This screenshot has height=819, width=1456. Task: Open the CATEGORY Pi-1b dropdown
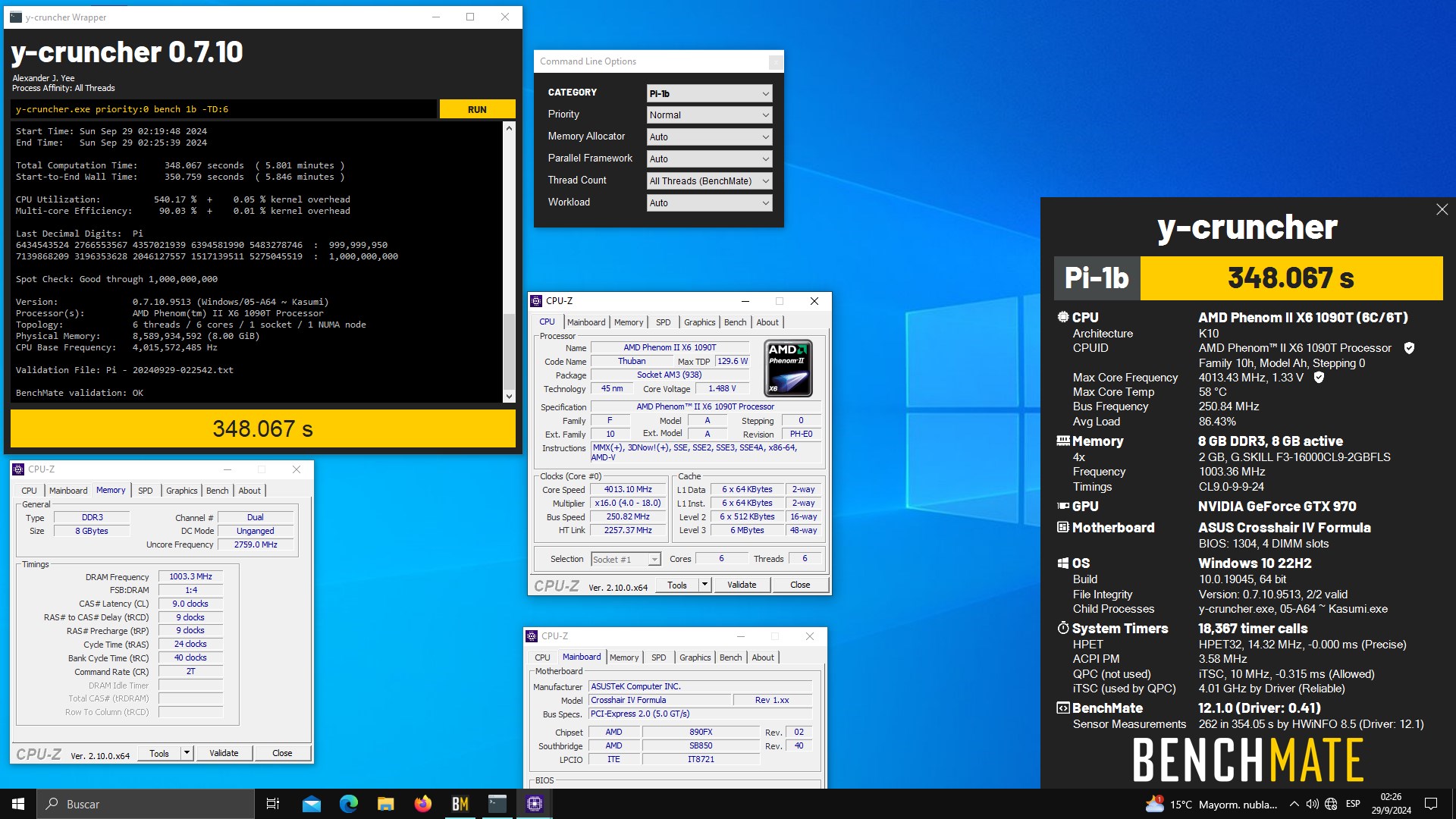click(x=709, y=93)
